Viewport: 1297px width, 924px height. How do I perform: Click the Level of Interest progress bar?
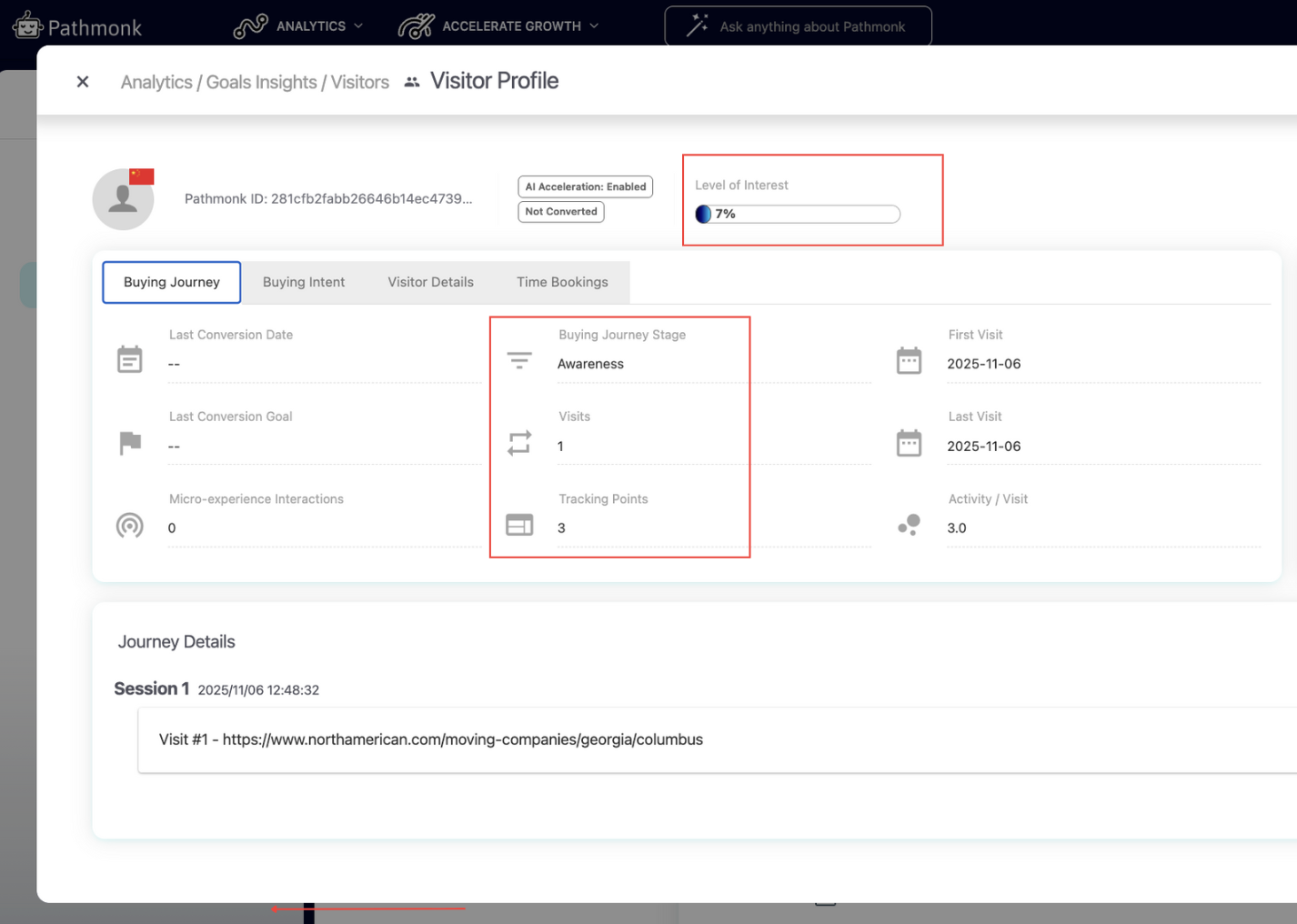798,214
